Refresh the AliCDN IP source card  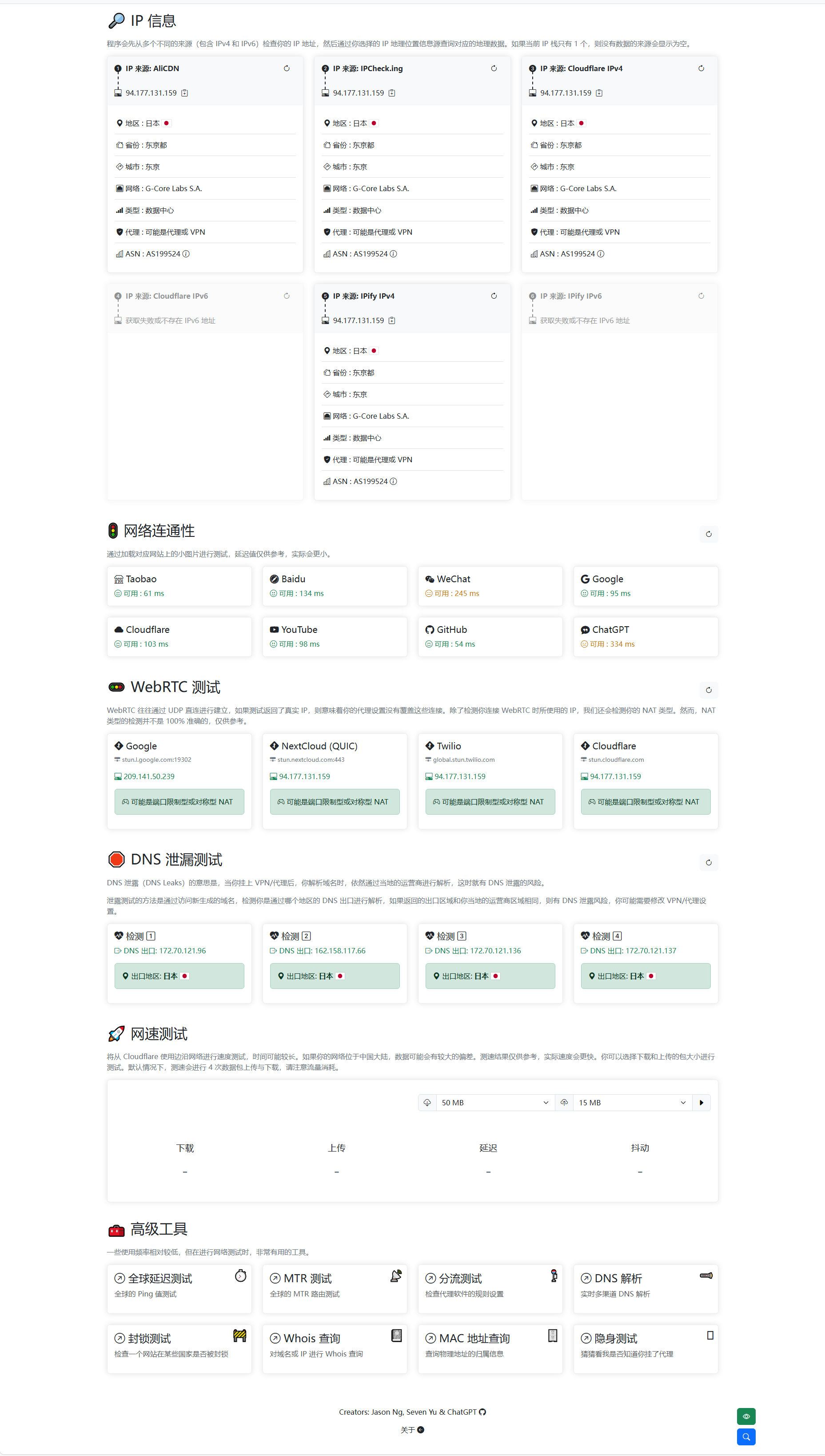point(287,68)
